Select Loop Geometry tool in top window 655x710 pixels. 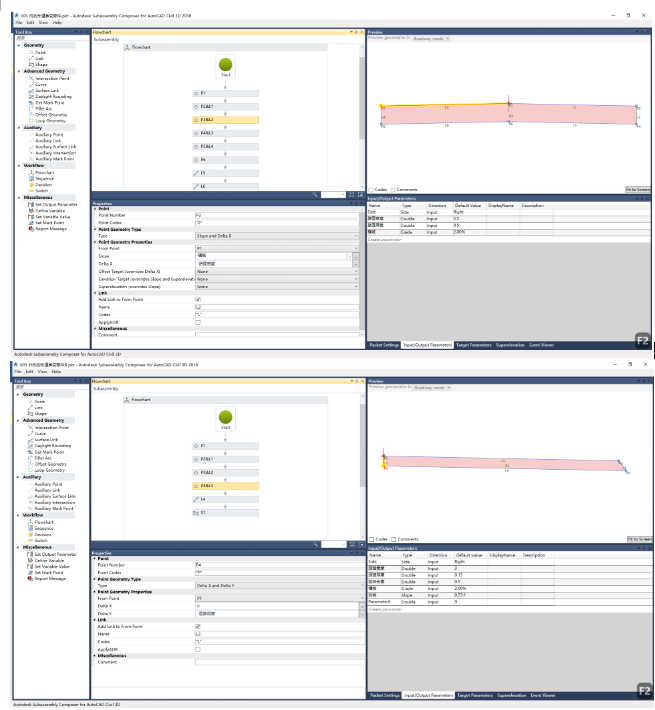50,121
